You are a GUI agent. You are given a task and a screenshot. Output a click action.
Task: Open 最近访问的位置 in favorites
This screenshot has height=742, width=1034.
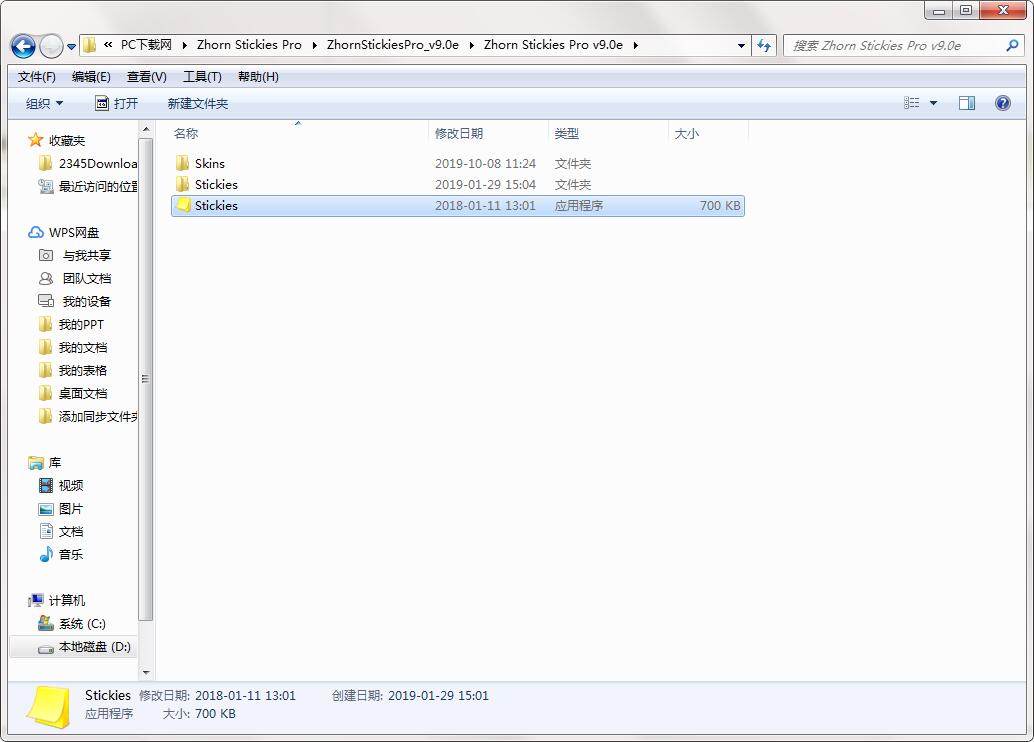tap(98, 187)
